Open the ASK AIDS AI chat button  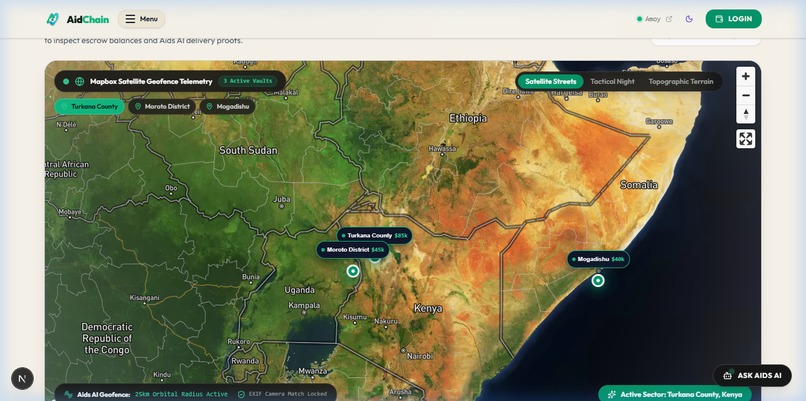[752, 375]
